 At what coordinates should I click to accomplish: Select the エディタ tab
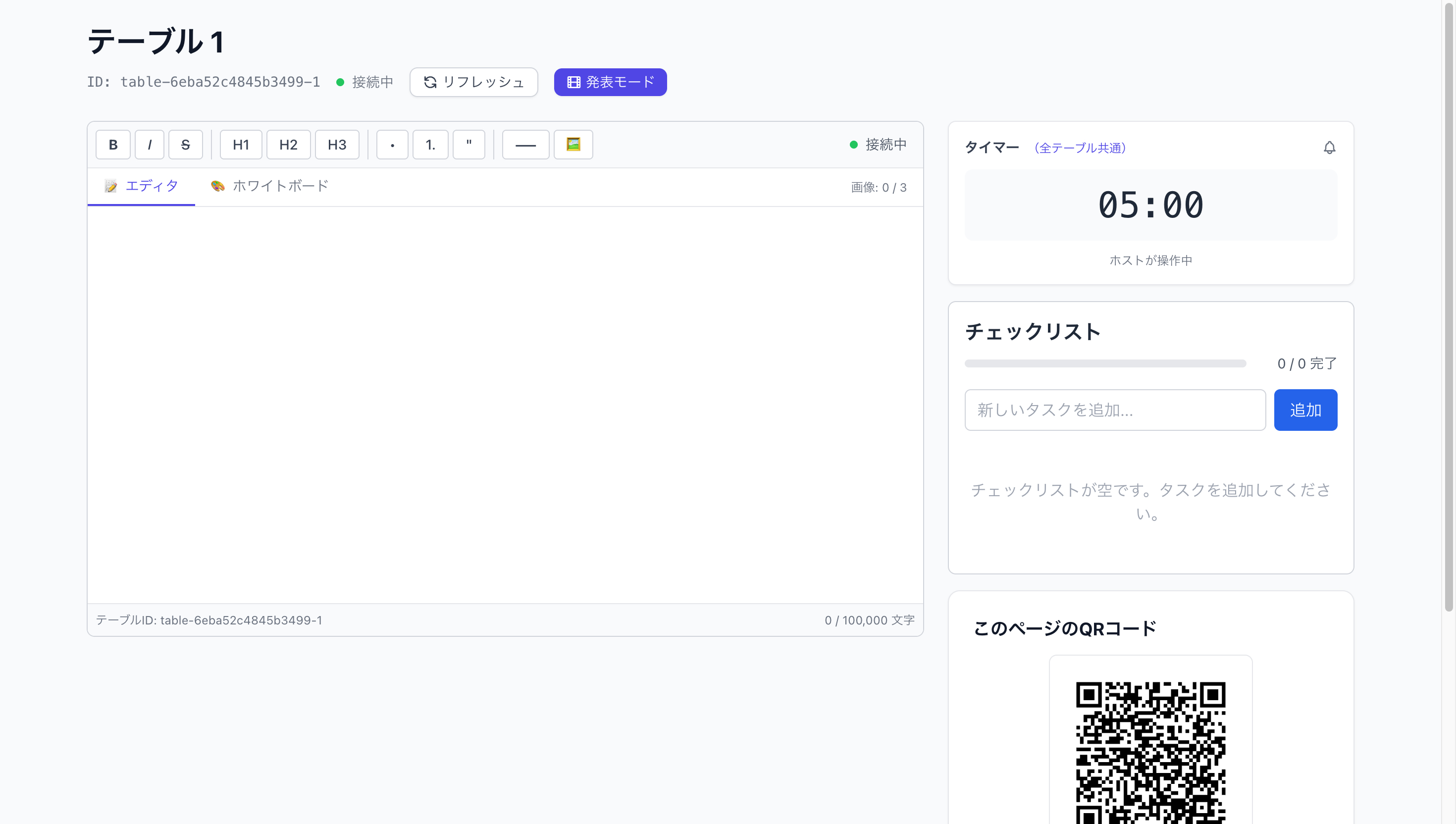point(140,186)
